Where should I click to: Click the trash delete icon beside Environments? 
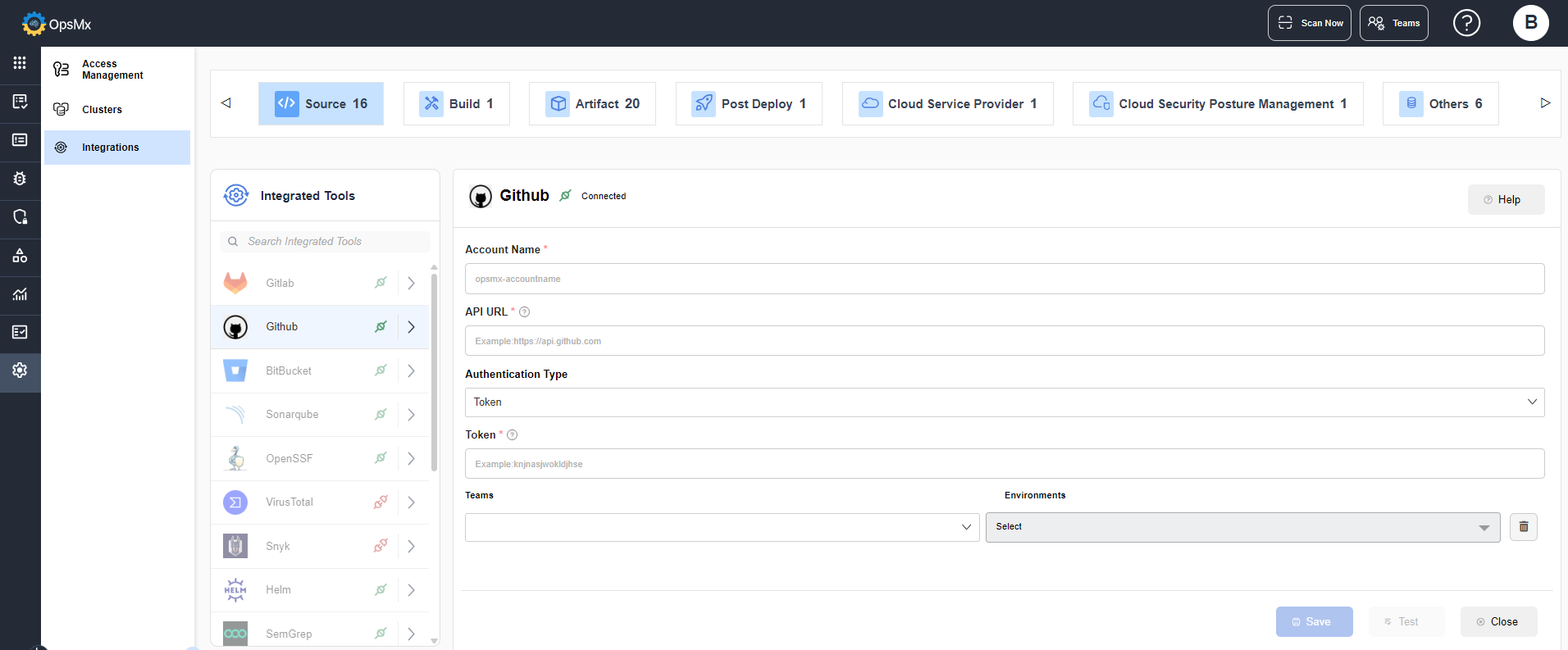tap(1523, 526)
